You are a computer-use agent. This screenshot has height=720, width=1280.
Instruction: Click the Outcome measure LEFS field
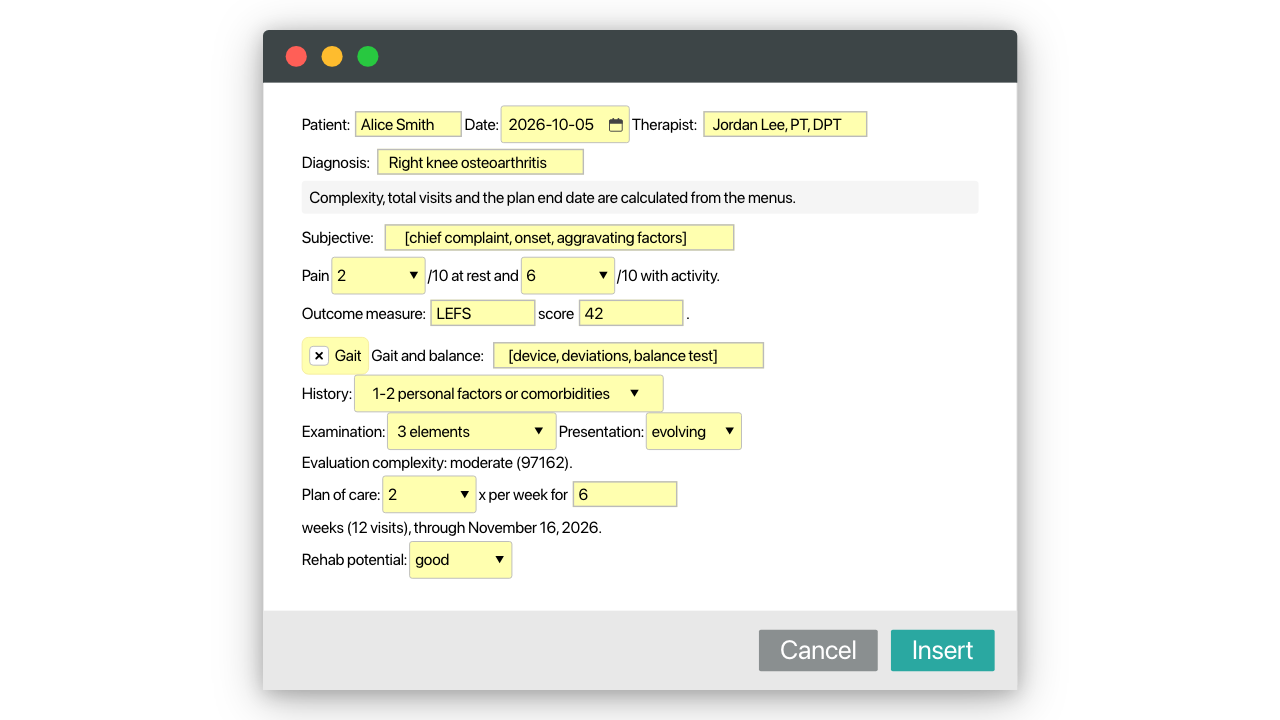483,313
